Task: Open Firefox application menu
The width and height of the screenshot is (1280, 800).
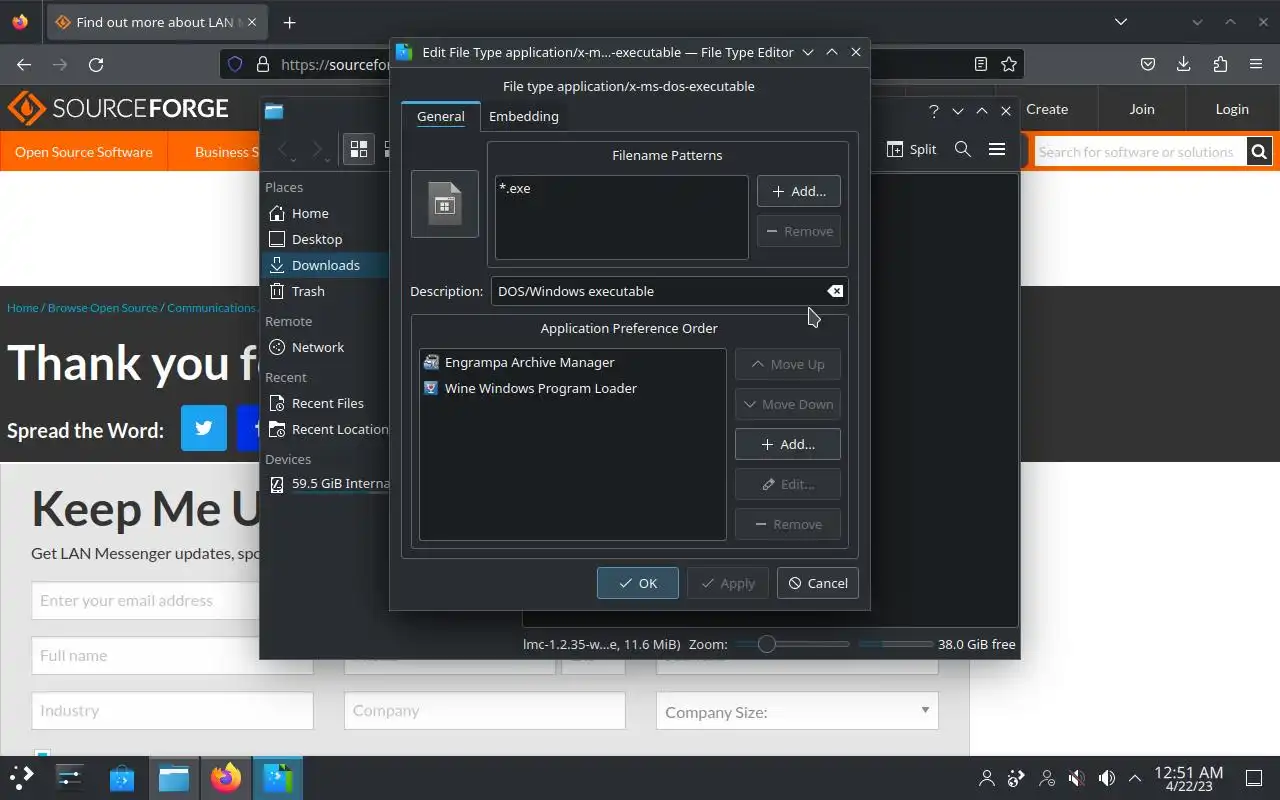Action: click(1256, 64)
